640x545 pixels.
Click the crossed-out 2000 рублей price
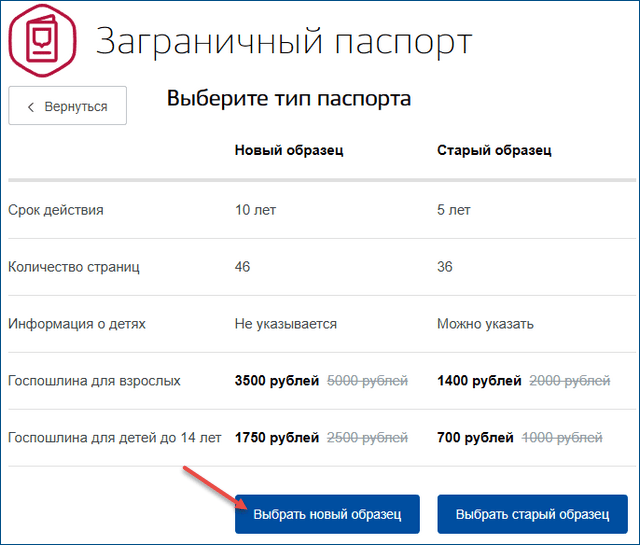coord(570,380)
